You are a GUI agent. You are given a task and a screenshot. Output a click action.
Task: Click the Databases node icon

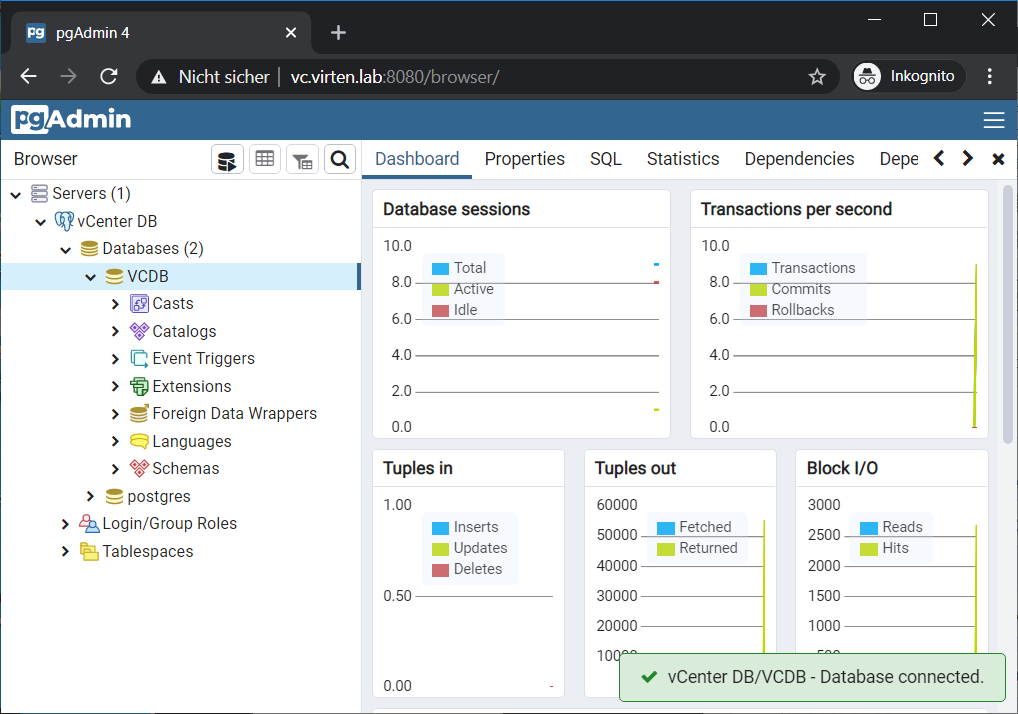pos(89,249)
